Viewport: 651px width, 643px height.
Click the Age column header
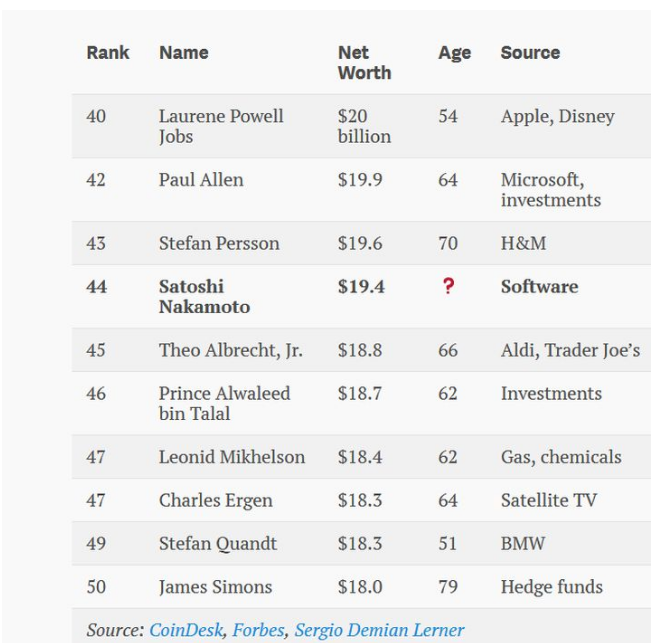point(454,53)
